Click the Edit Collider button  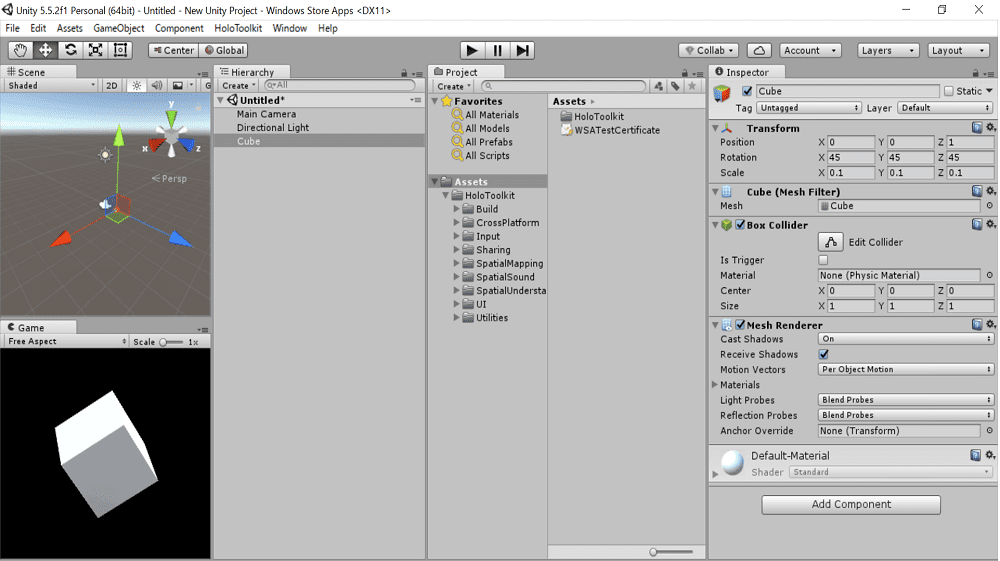[x=830, y=242]
